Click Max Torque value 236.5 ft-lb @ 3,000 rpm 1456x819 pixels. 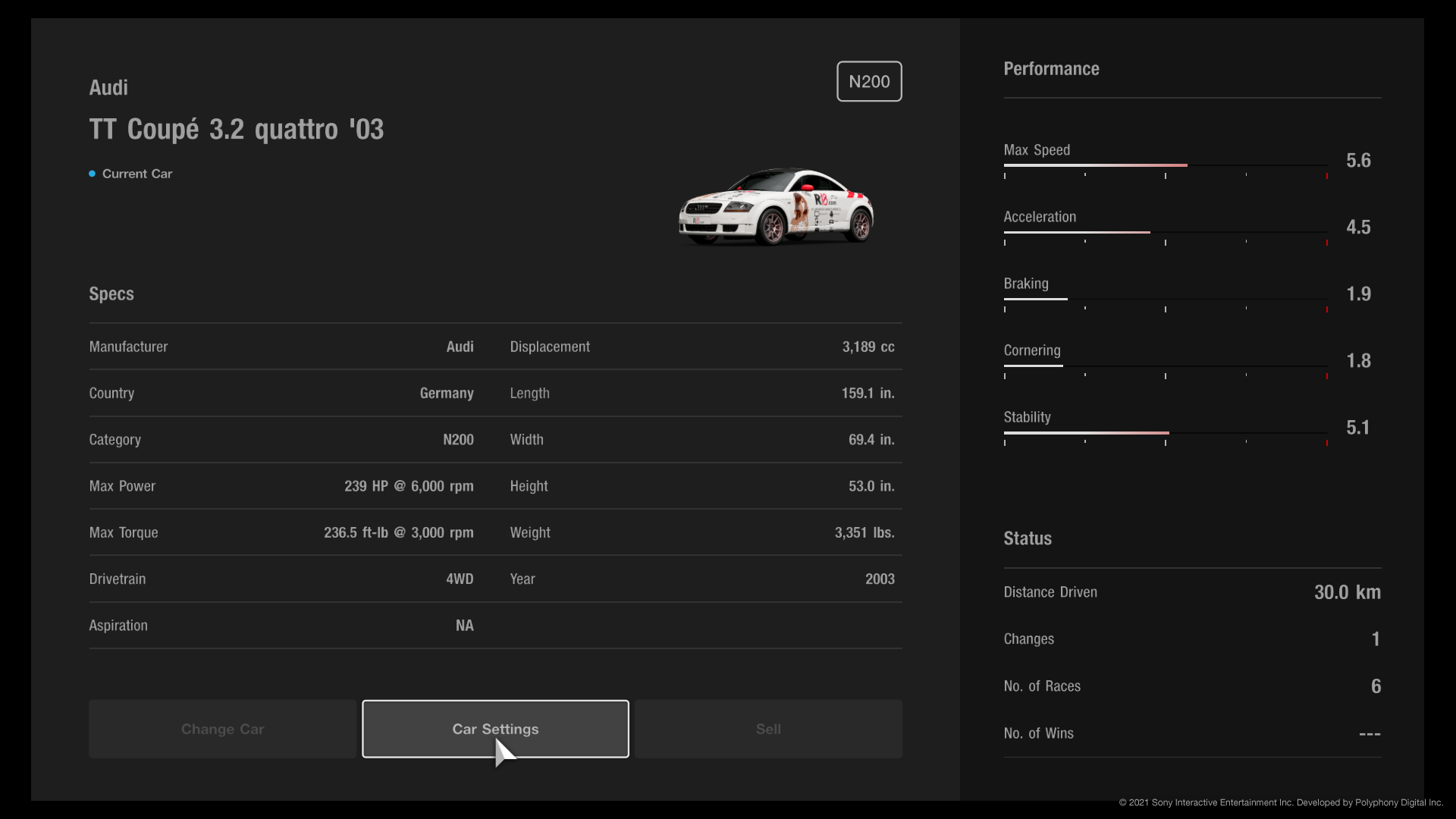click(x=399, y=532)
